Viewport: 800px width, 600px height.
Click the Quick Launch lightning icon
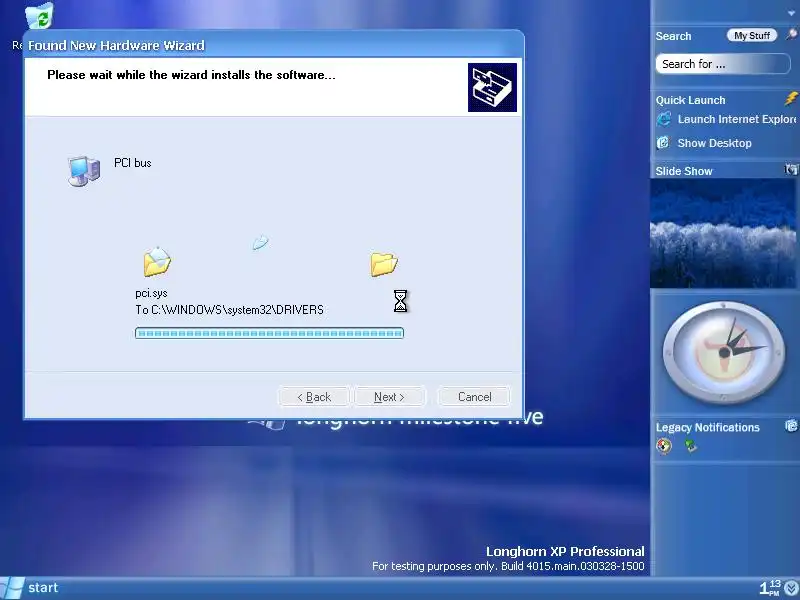(791, 98)
